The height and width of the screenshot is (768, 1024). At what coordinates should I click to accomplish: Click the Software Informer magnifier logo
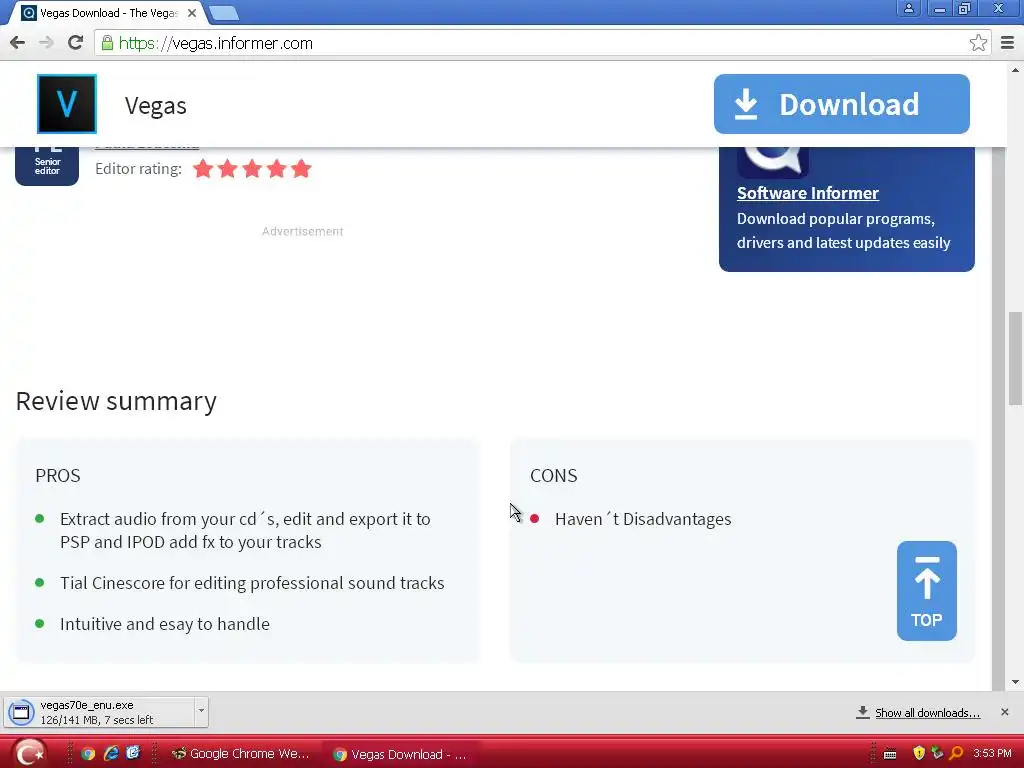coord(773,161)
